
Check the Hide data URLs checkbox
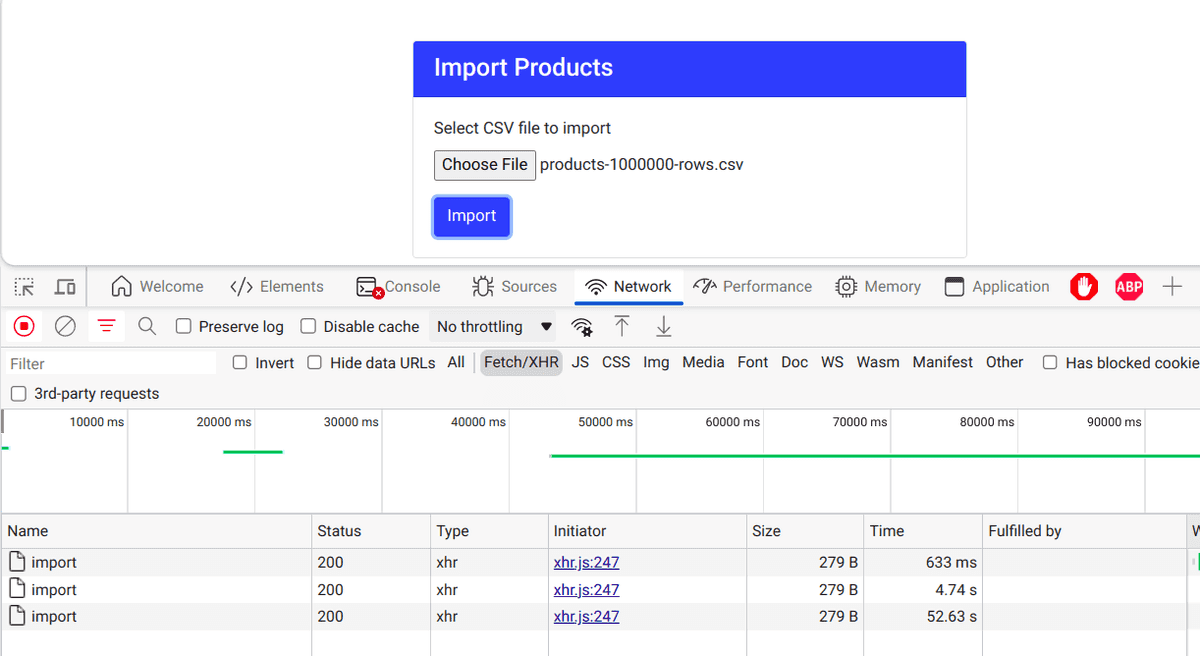tap(314, 362)
